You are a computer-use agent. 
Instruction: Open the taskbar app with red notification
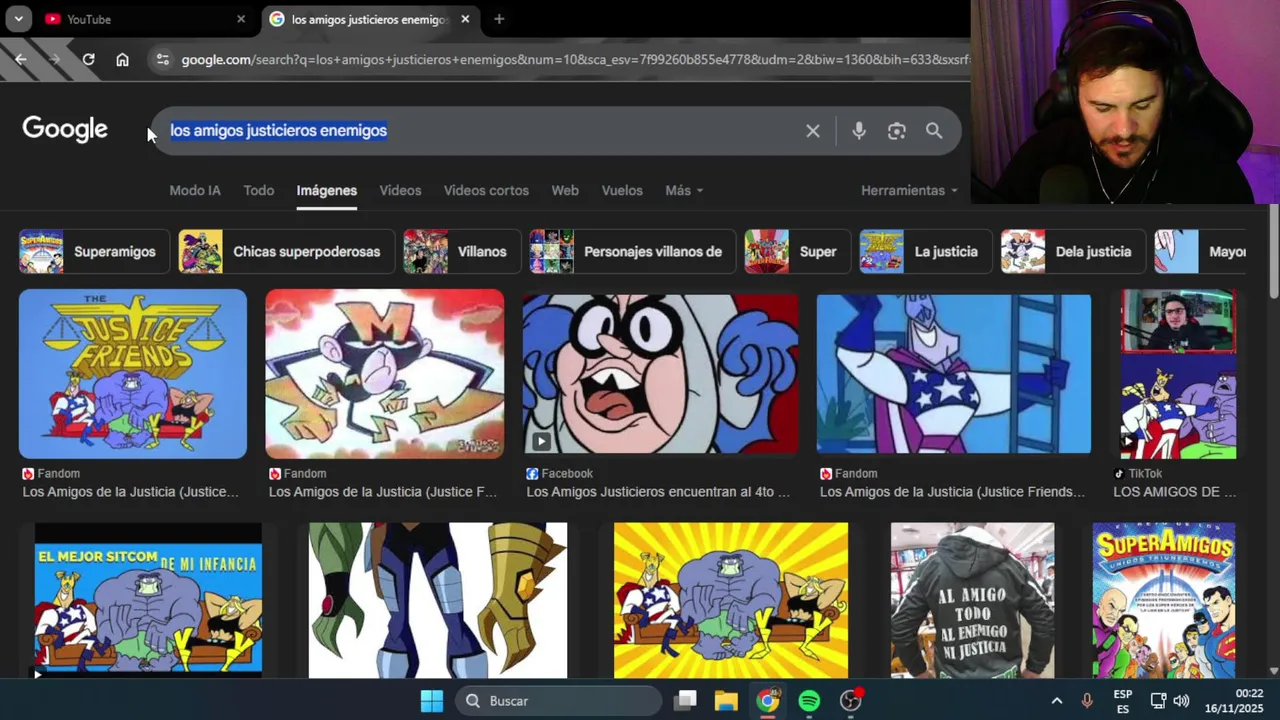[x=851, y=701]
